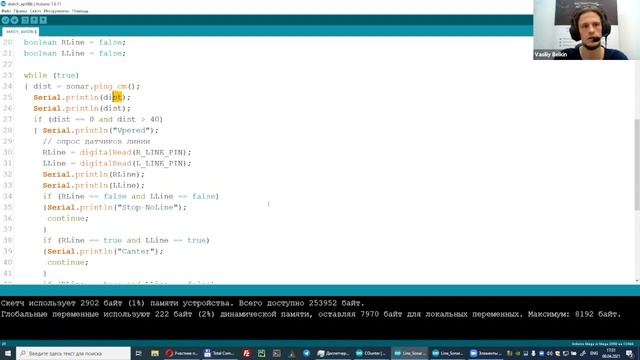Click "Serial.println(RLine);" on line 32

pyautogui.click(x=93, y=174)
